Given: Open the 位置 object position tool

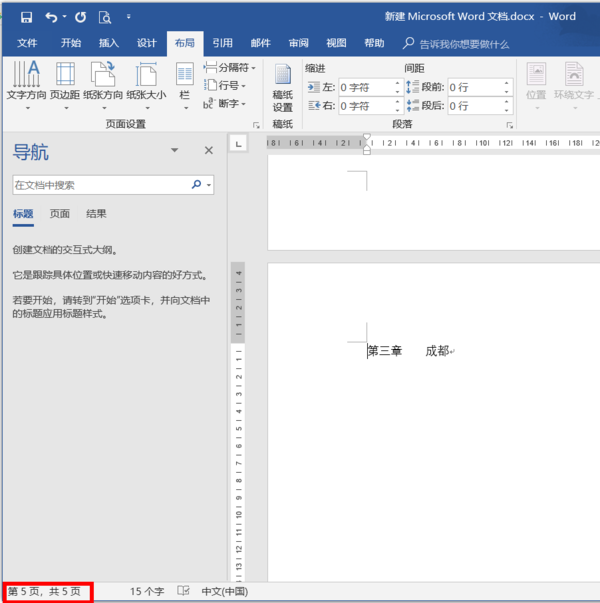Looking at the screenshot, I should [537, 85].
